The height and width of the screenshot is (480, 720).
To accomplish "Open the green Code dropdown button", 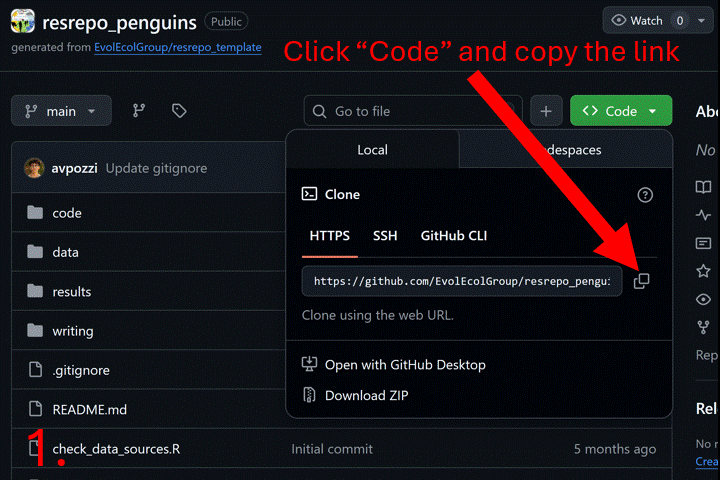I will 621,111.
